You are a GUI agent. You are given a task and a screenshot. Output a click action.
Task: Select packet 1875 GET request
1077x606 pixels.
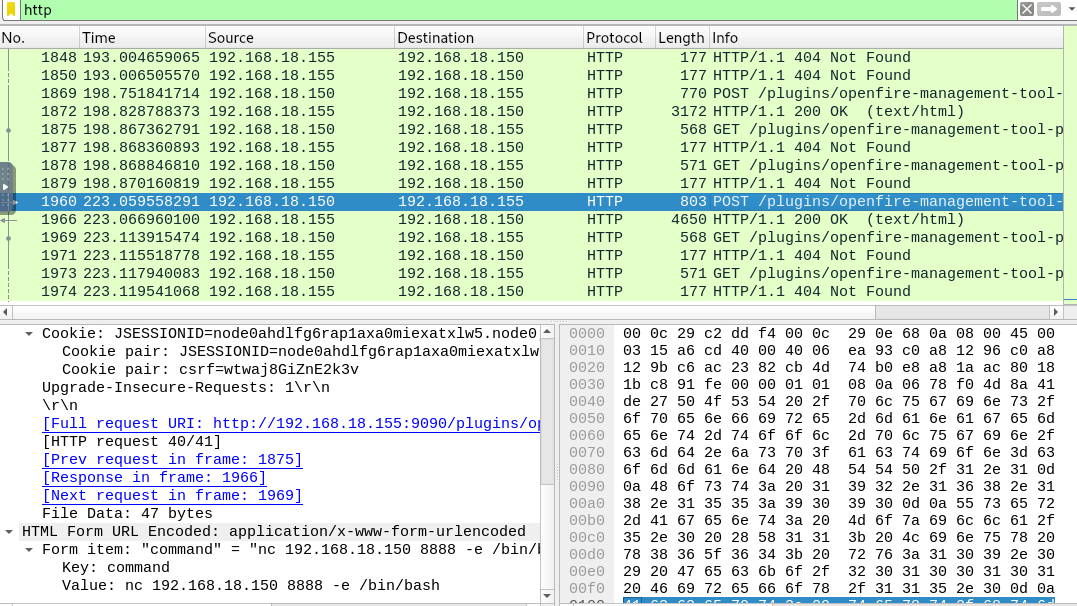(532, 130)
